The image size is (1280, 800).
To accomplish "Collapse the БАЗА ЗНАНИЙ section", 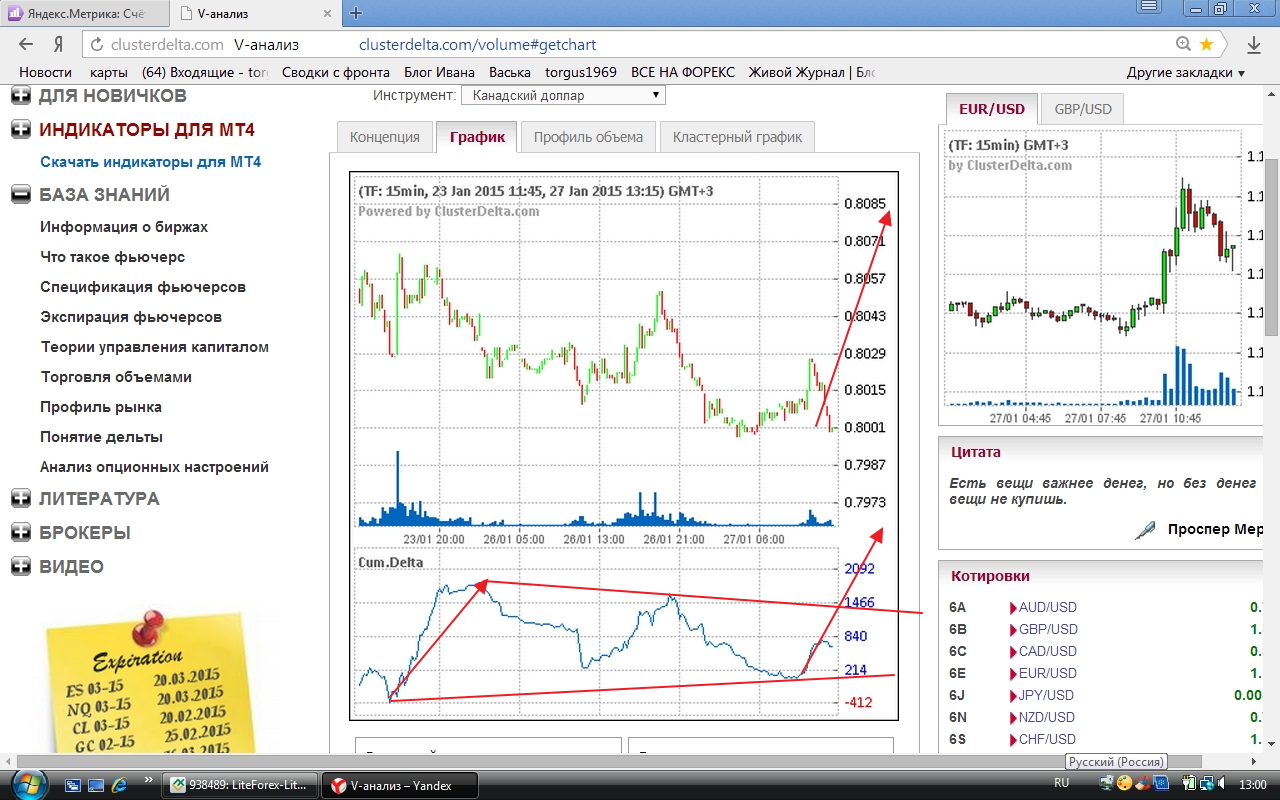I will point(20,195).
